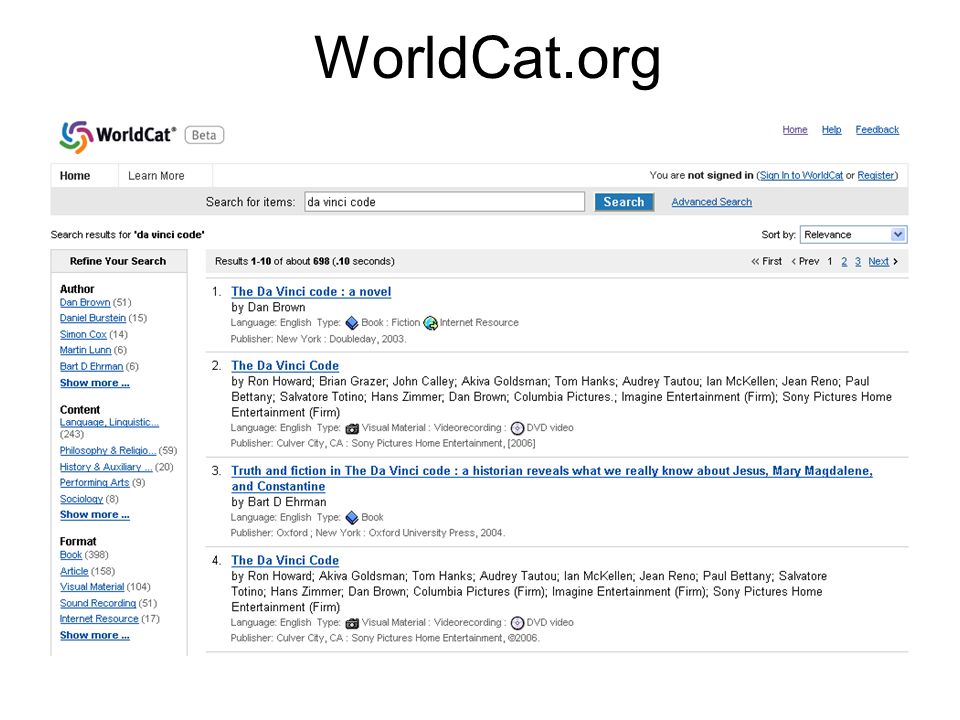Click the Internet Resource globe icon in result 1
Screen dimensions: 960x720
pyautogui.click(x=430, y=323)
